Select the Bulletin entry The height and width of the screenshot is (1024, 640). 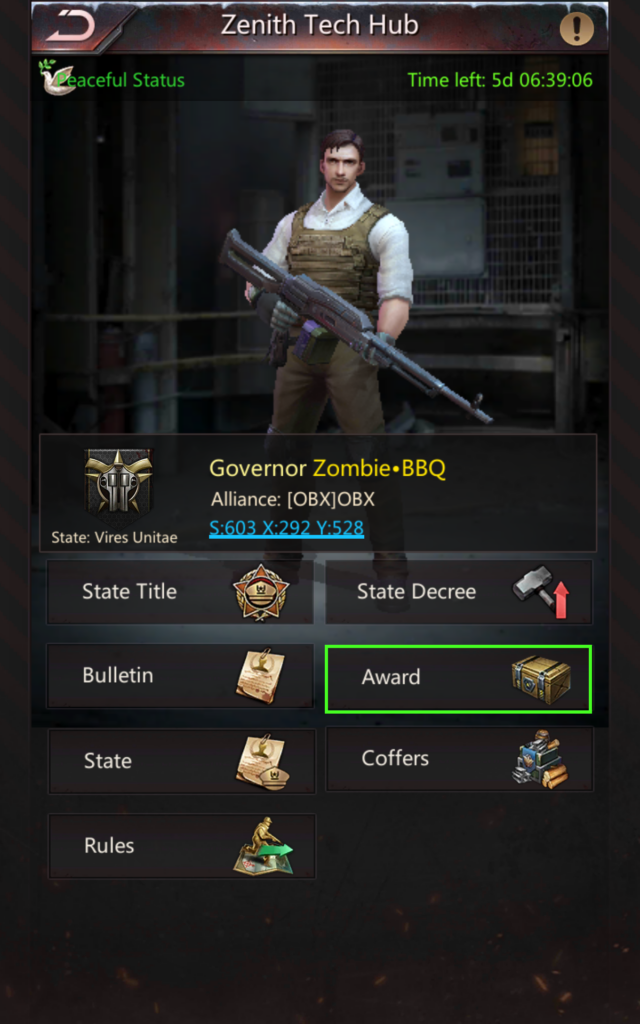[x=180, y=676]
